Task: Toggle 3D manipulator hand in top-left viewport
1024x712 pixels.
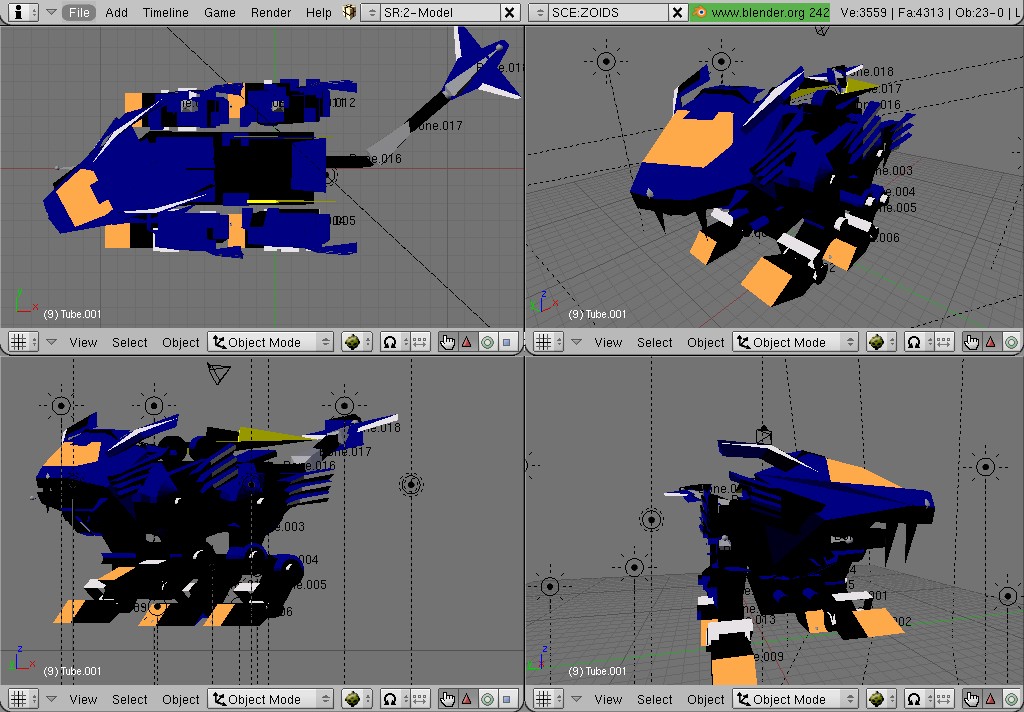Action: (447, 342)
